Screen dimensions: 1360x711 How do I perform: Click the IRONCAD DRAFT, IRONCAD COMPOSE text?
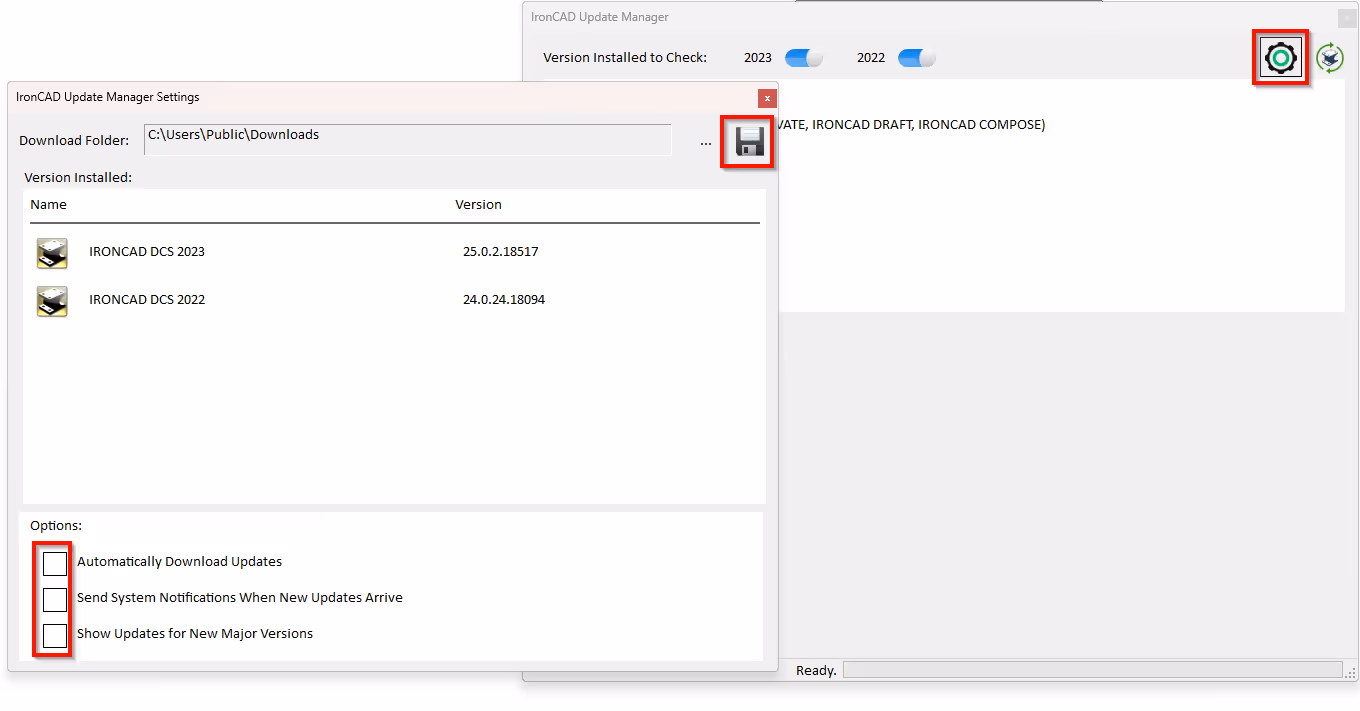[x=928, y=125]
